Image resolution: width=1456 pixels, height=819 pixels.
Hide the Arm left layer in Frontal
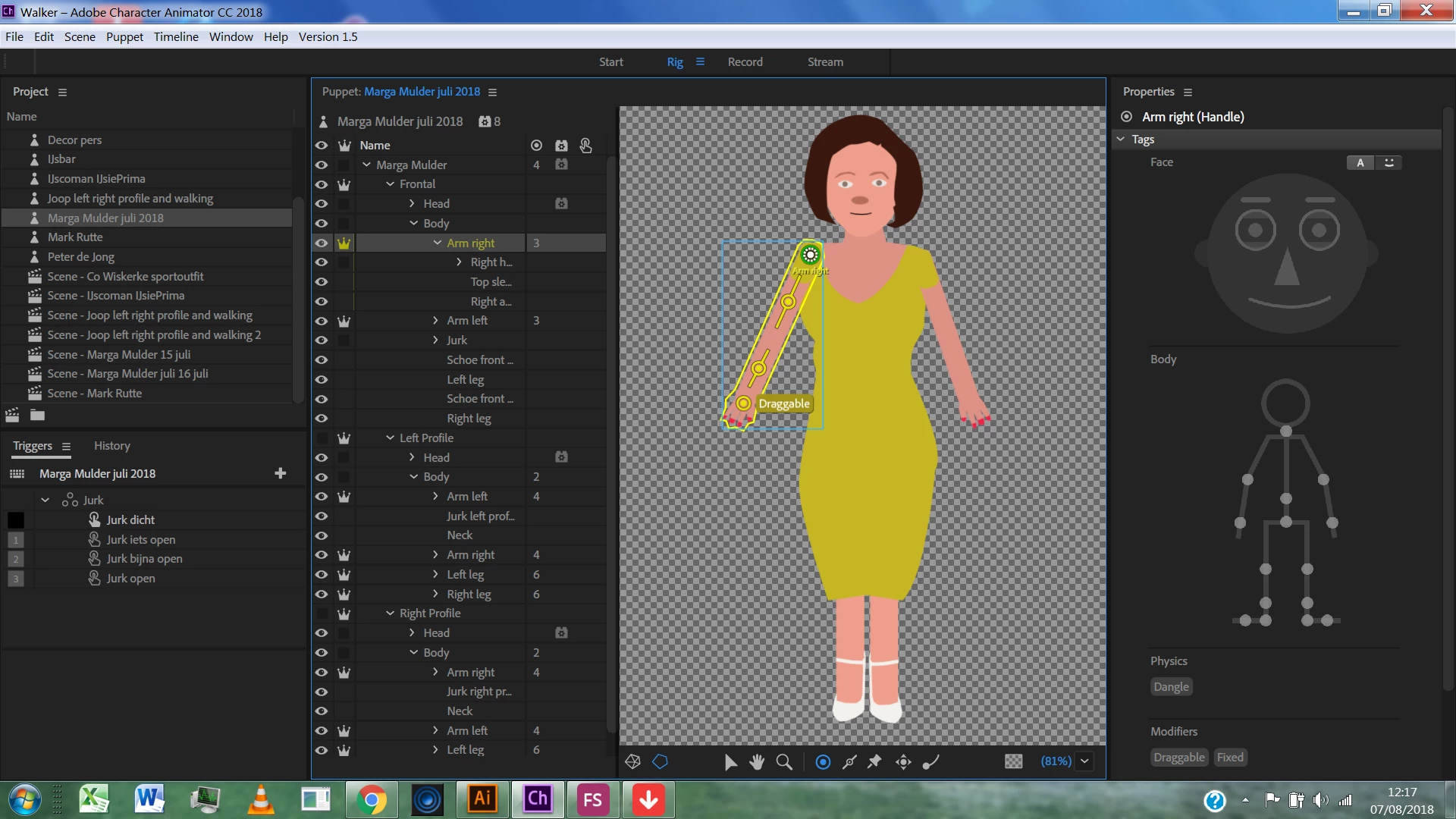(322, 321)
